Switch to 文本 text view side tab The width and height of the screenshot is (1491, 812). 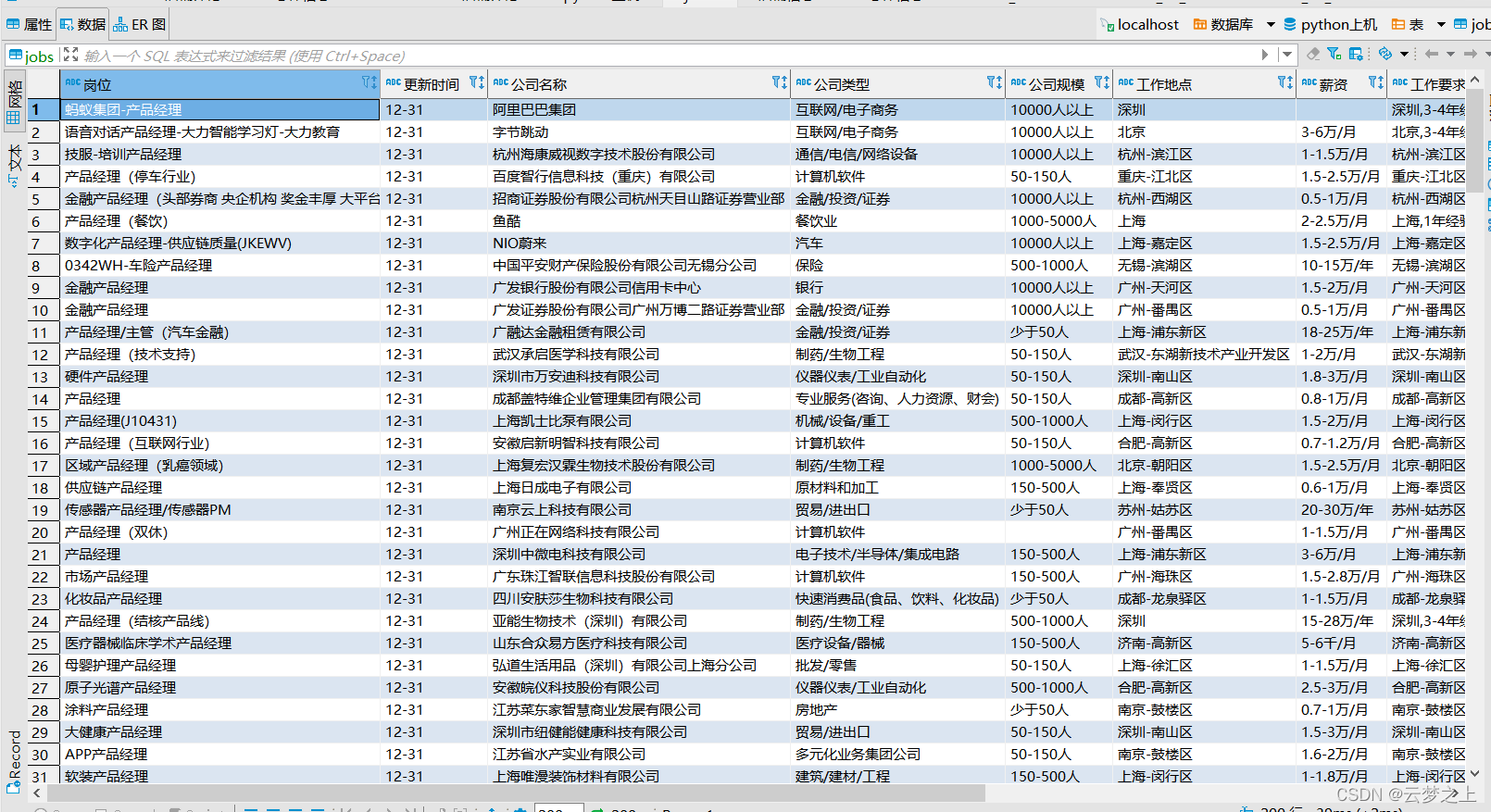(14, 164)
